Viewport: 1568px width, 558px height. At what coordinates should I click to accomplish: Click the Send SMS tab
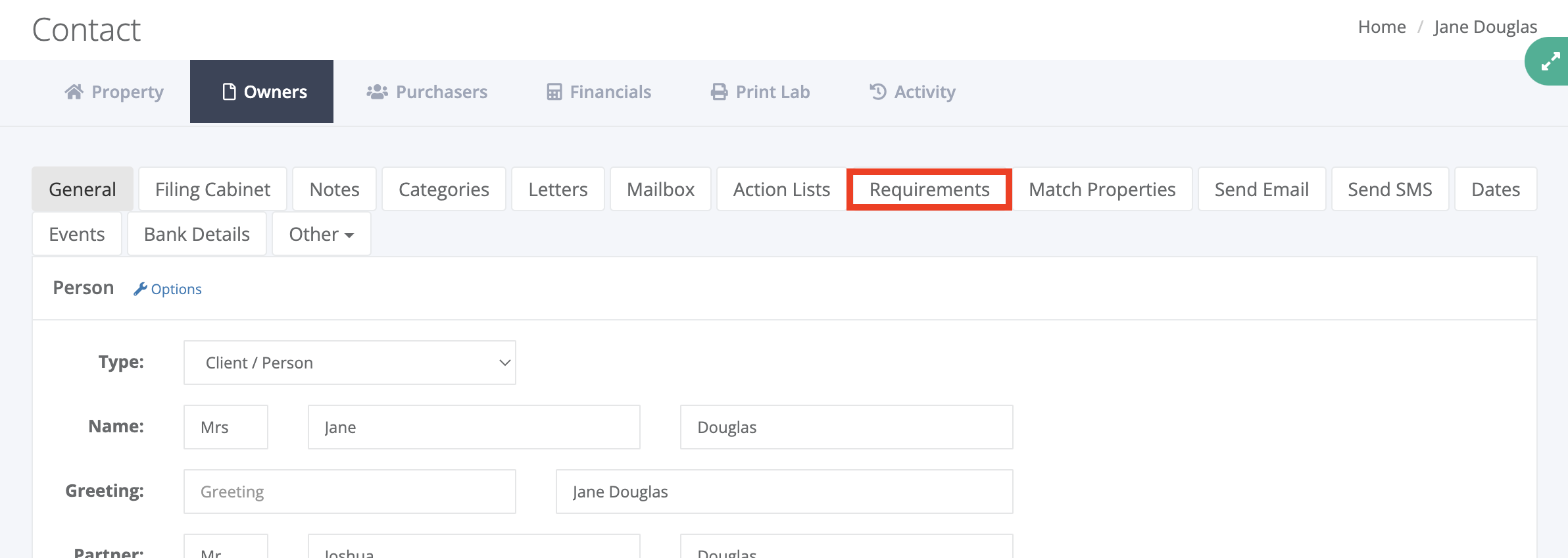tap(1390, 189)
